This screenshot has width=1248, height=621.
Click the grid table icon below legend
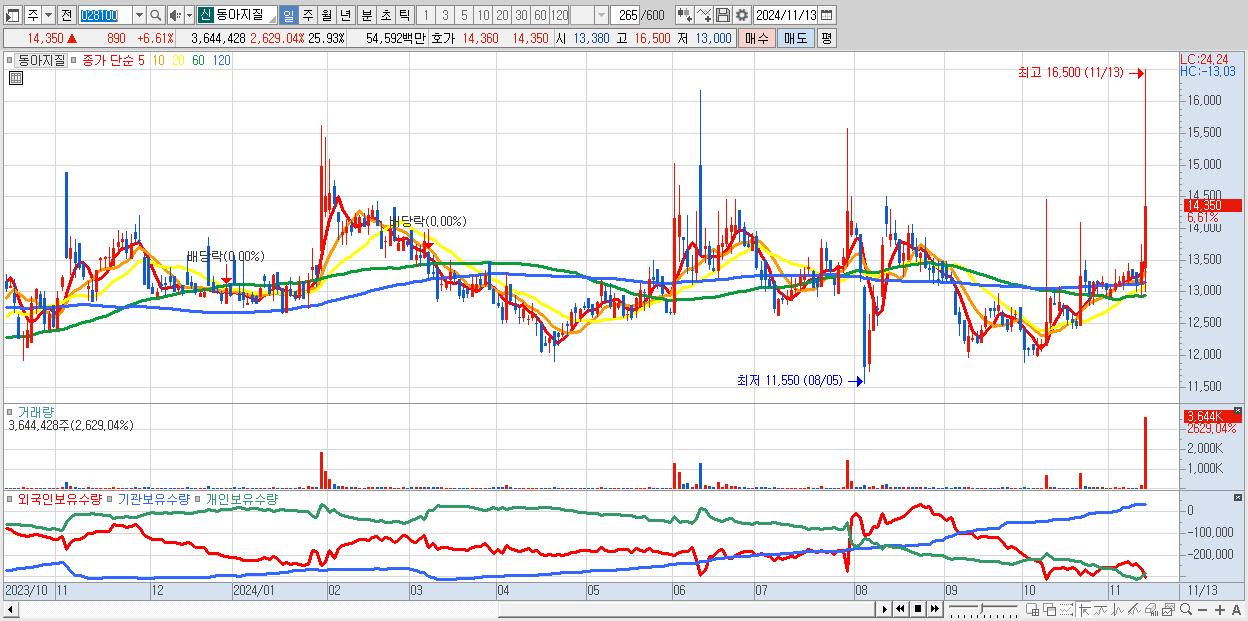coord(15,78)
